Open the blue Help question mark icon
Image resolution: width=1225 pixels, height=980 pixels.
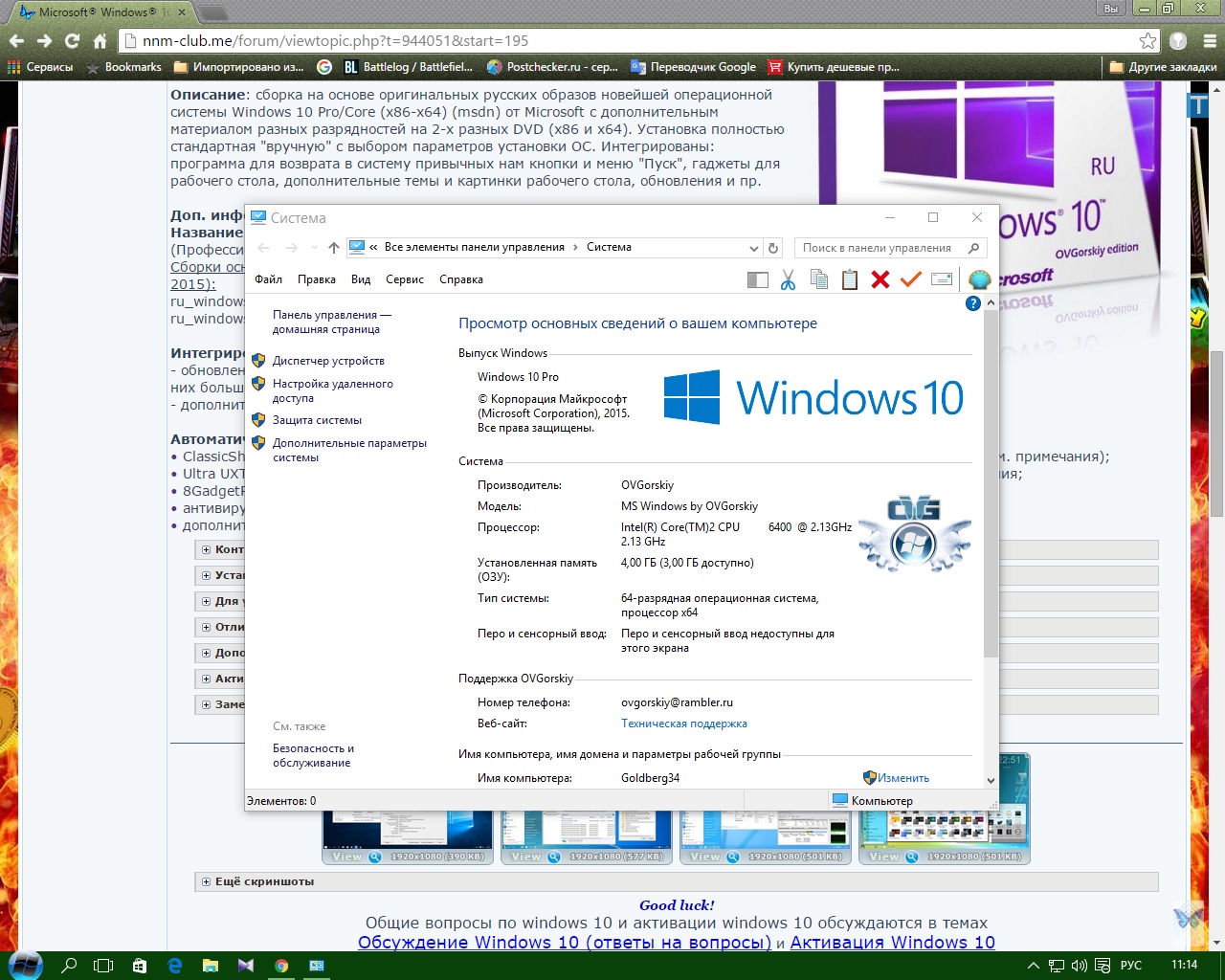[x=973, y=303]
